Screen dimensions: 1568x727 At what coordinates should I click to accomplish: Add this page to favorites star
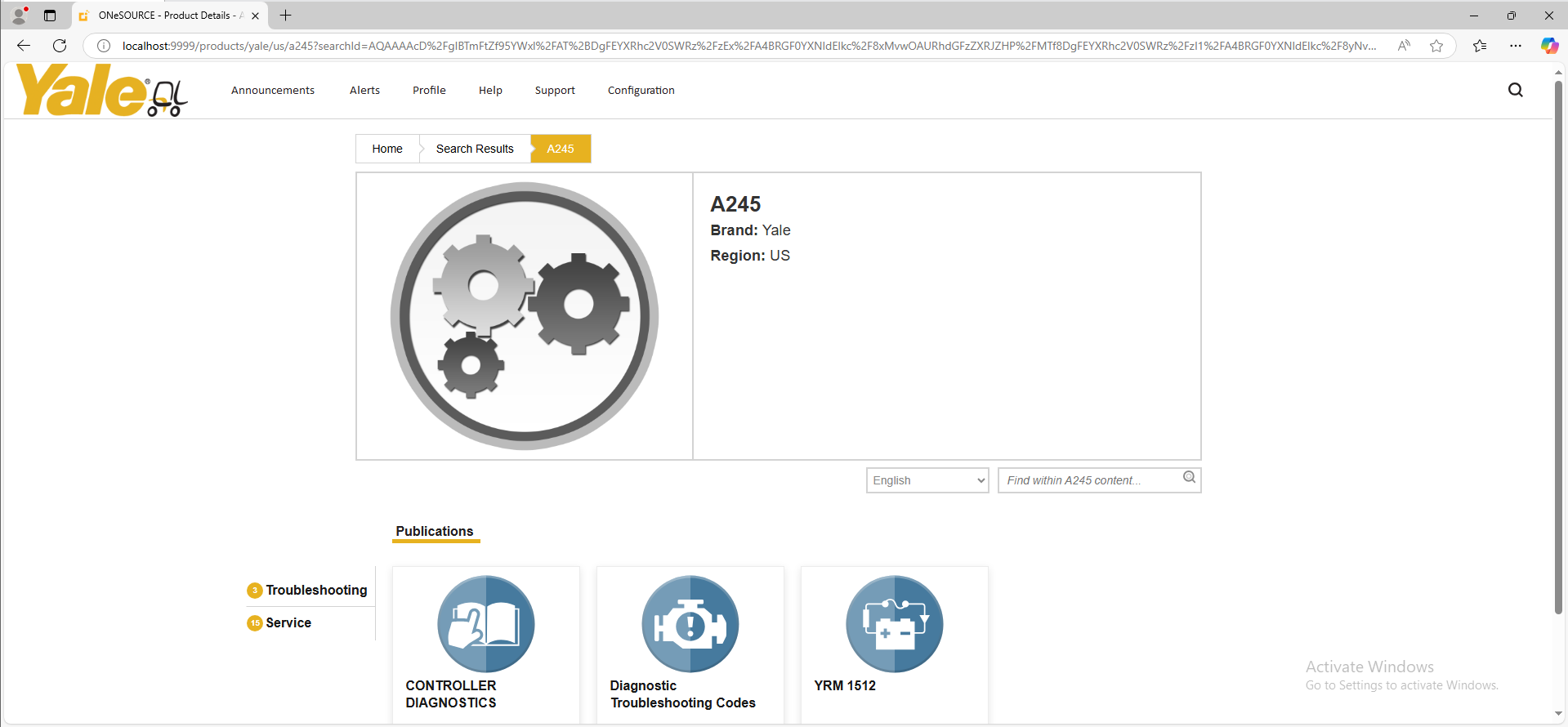[1436, 46]
